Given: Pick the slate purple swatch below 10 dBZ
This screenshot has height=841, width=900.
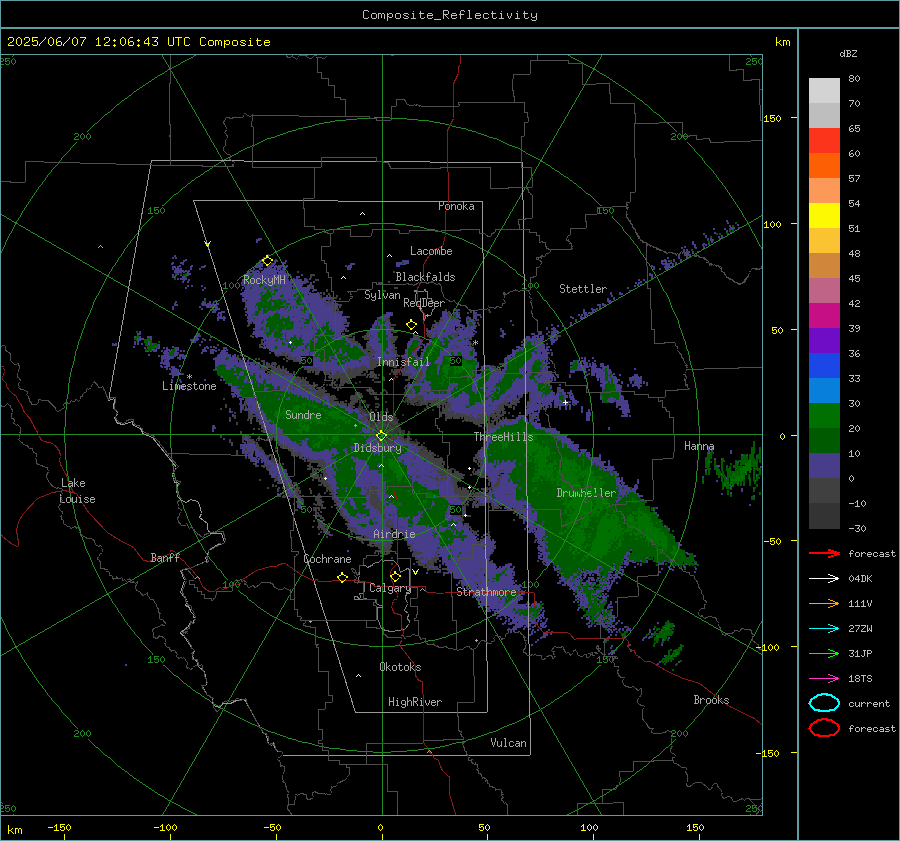Looking at the screenshot, I should (x=824, y=466).
